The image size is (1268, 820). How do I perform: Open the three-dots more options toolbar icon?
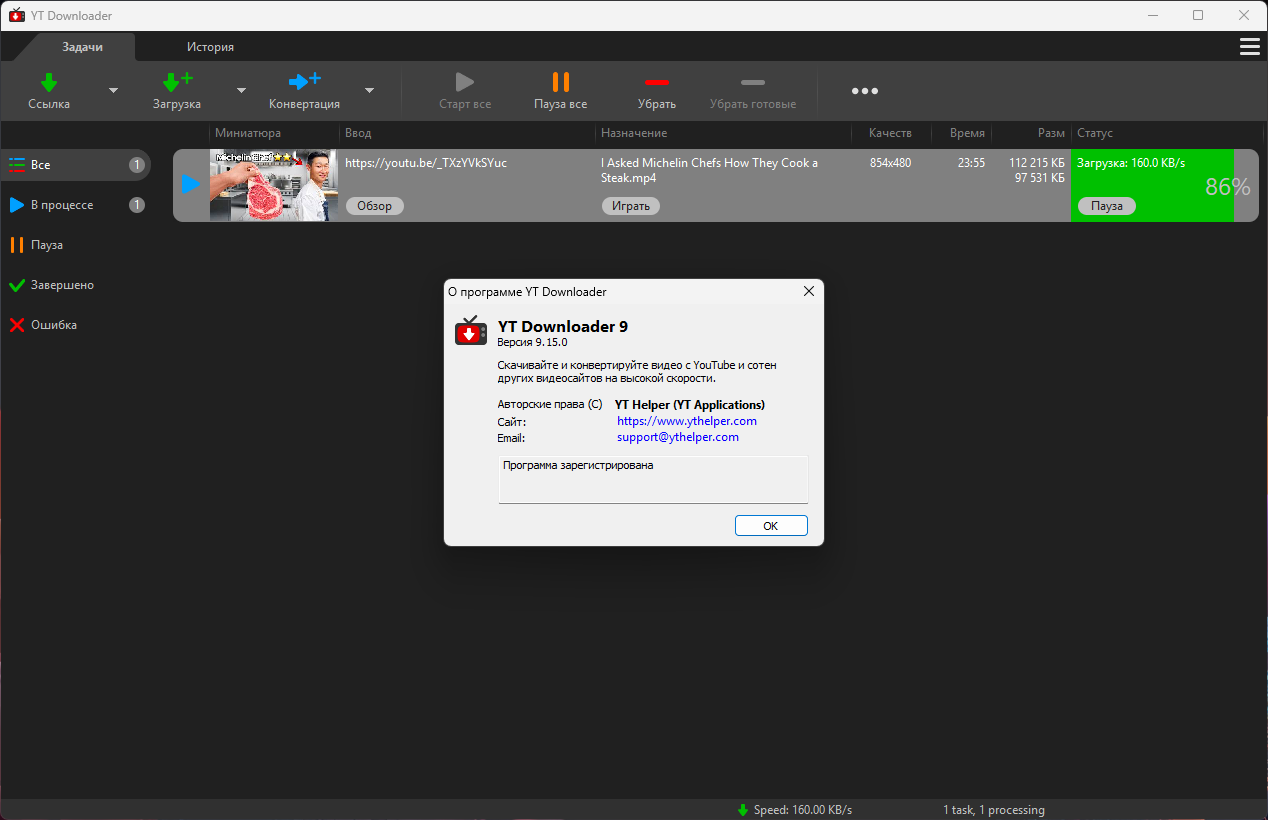click(x=865, y=91)
